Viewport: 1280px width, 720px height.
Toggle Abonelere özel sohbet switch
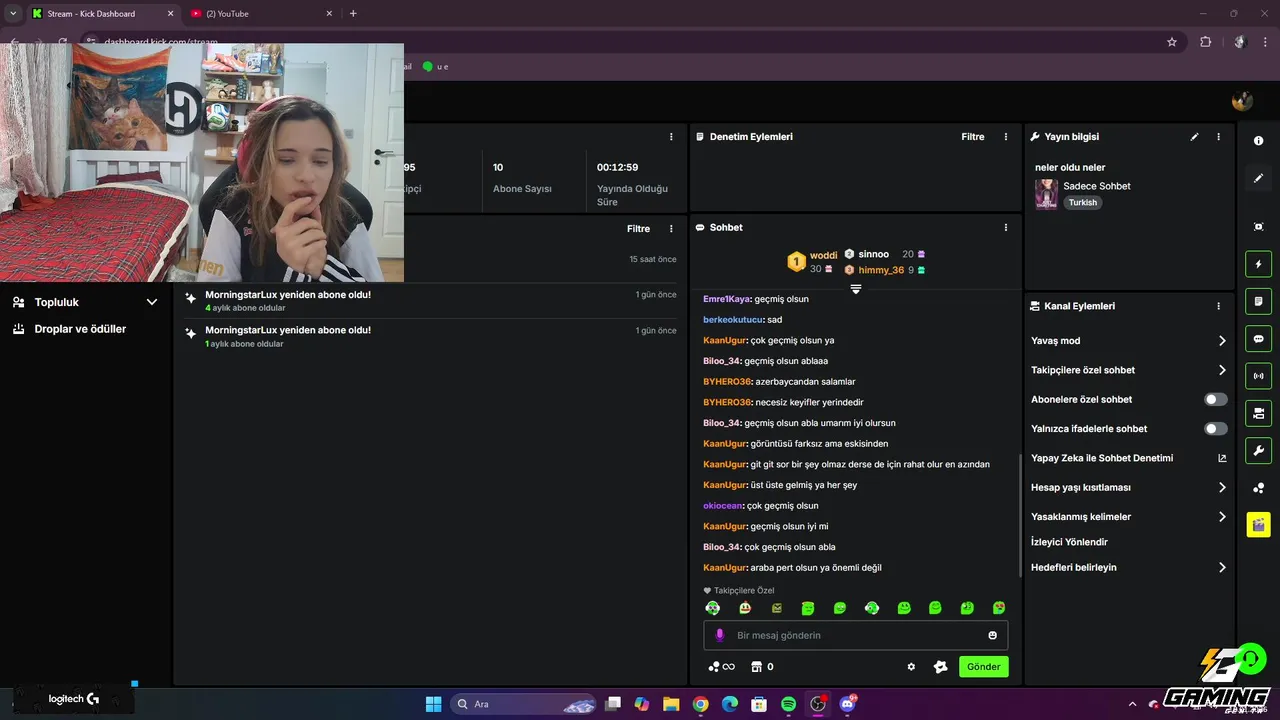[1215, 399]
